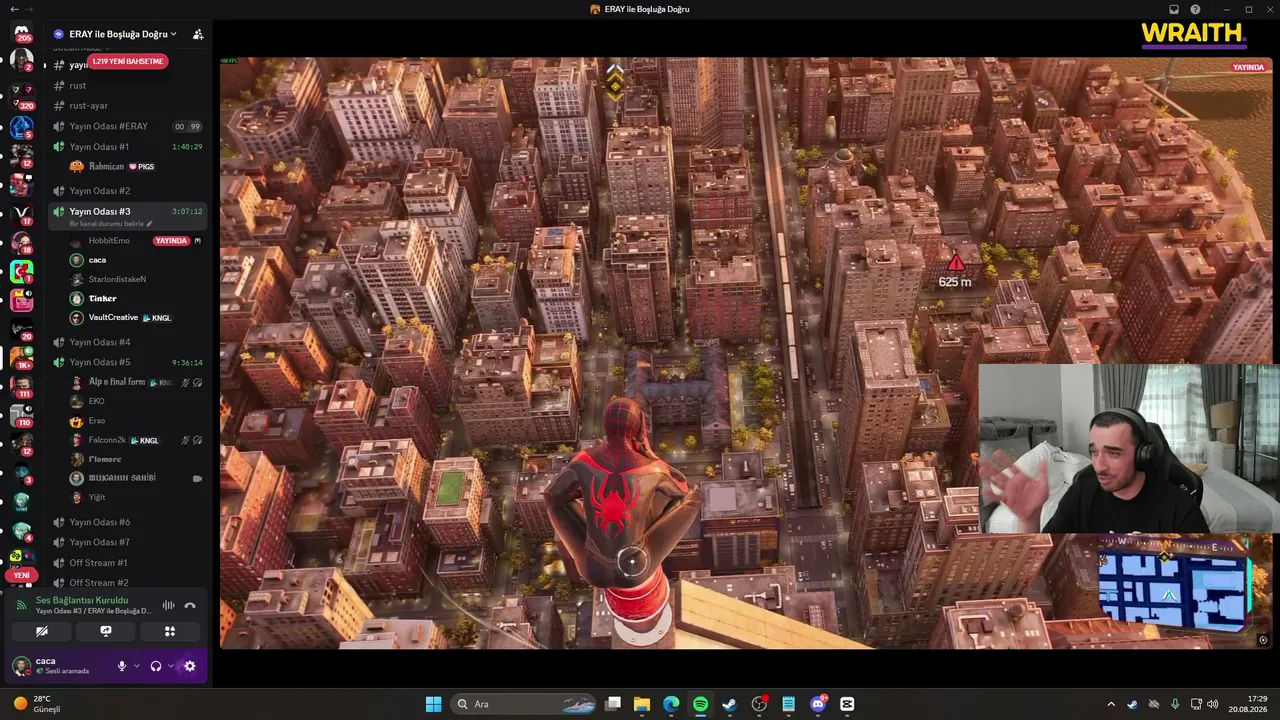Open the server icon with 111 badge

click(22, 385)
